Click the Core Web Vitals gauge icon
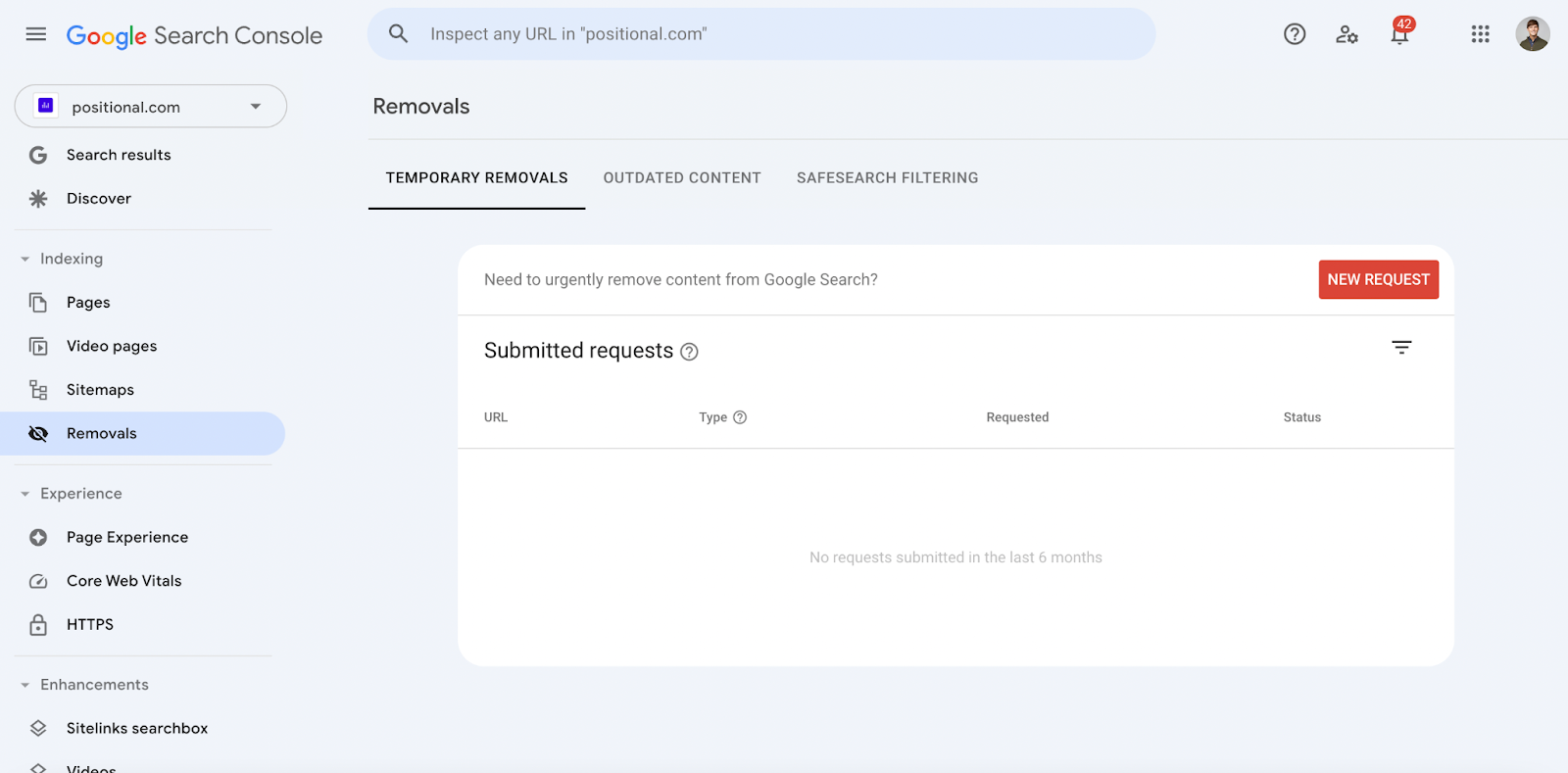 pyautogui.click(x=38, y=581)
